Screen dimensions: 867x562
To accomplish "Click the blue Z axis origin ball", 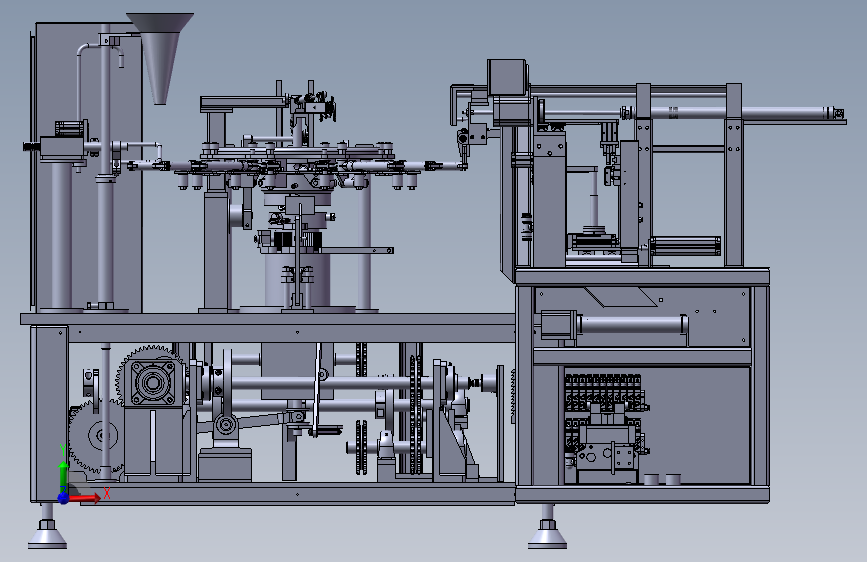I will [x=64, y=498].
